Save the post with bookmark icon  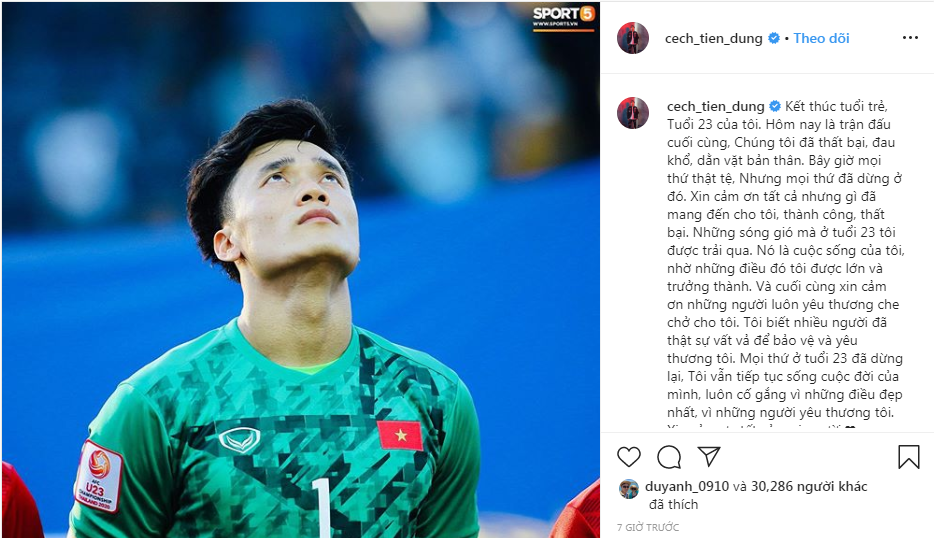click(908, 457)
